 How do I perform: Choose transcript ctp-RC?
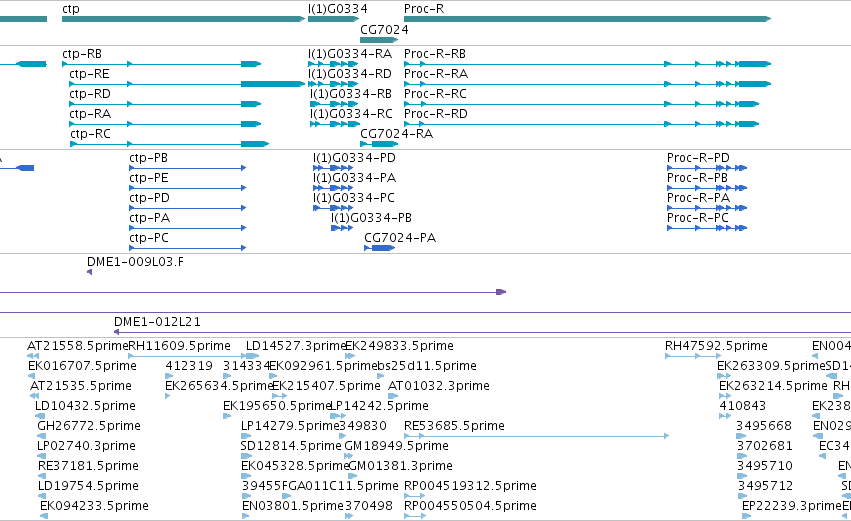tap(169, 144)
